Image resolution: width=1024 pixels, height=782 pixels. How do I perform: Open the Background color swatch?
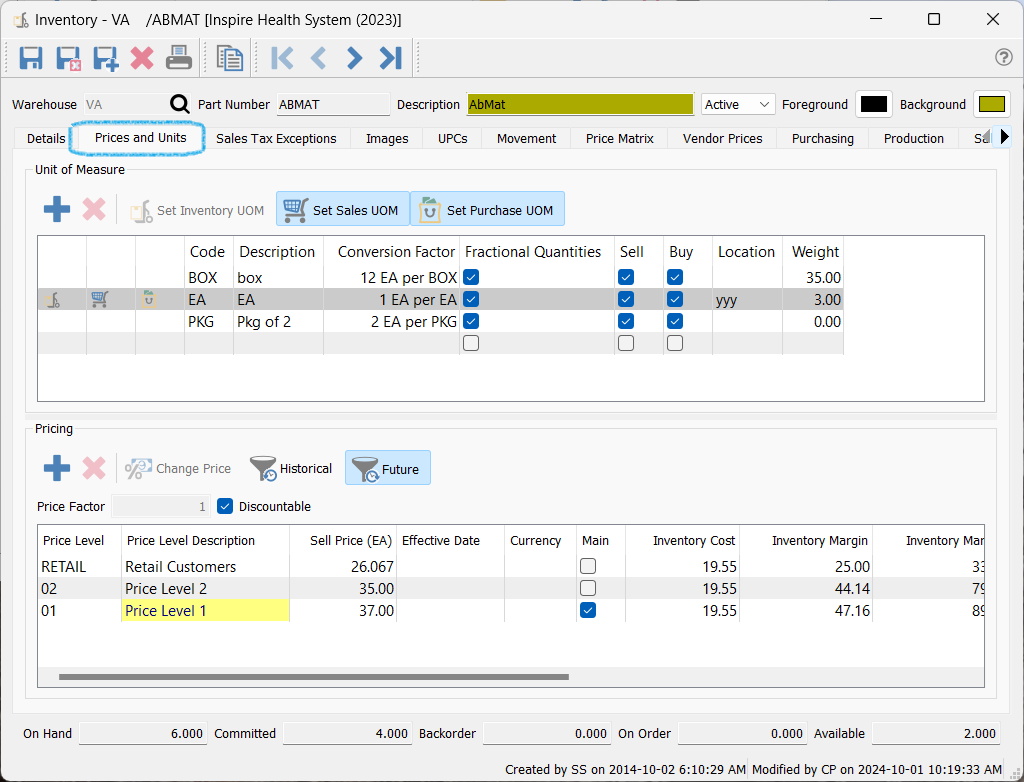(992, 104)
